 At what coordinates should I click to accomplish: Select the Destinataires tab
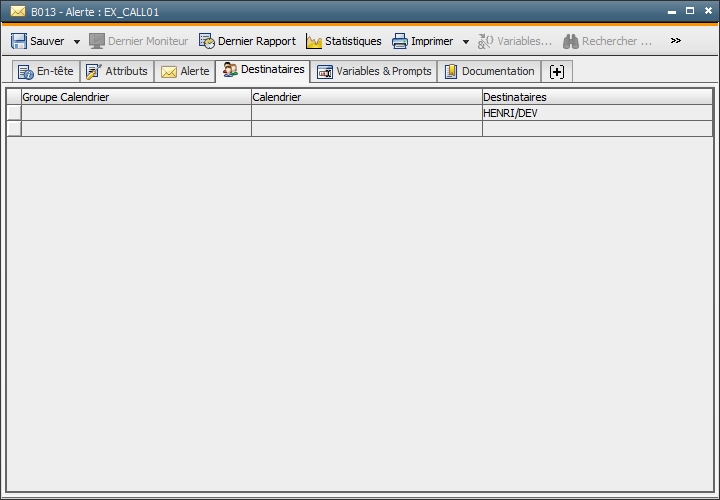(263, 70)
